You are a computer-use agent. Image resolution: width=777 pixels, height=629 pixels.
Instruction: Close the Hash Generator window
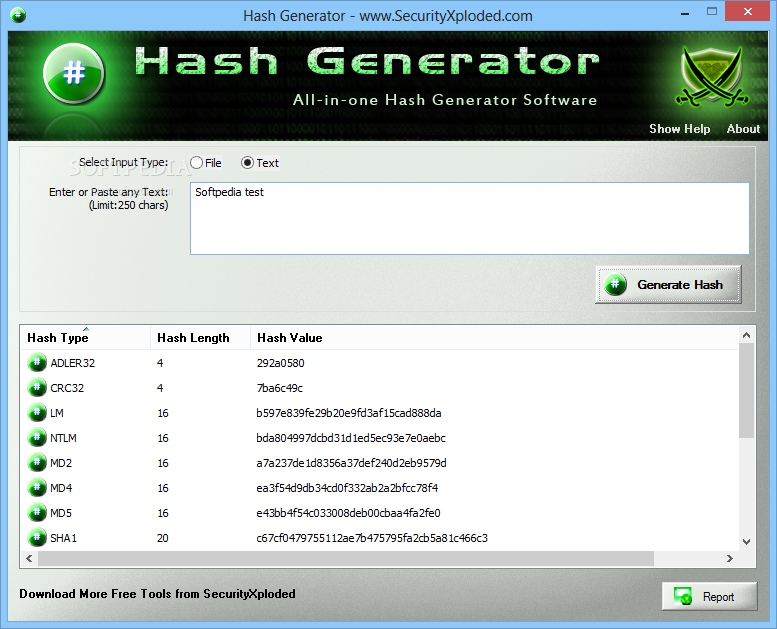tap(748, 11)
